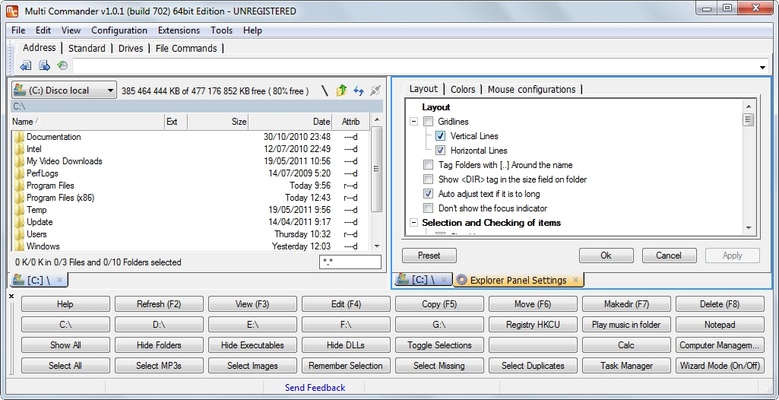Click drive icon on left panel [C:] tab
The image size is (779, 400).
pyautogui.click(x=18, y=280)
